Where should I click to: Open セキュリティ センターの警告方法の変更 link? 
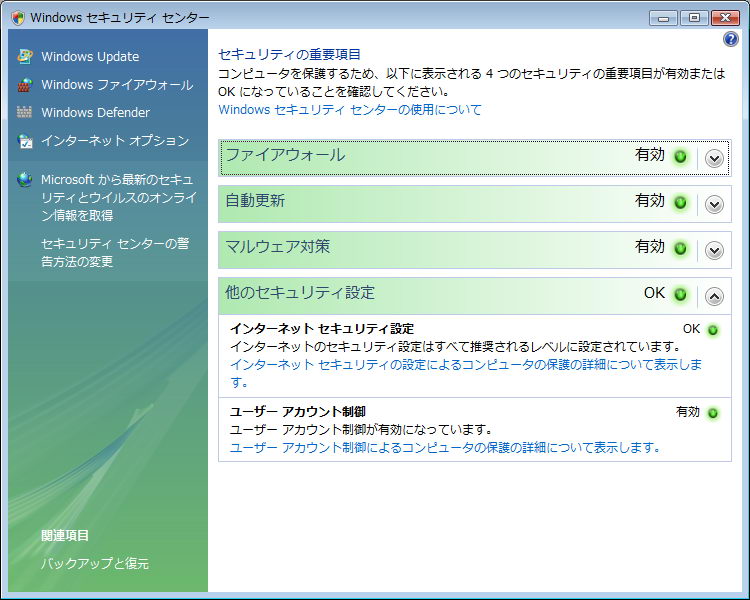115,253
